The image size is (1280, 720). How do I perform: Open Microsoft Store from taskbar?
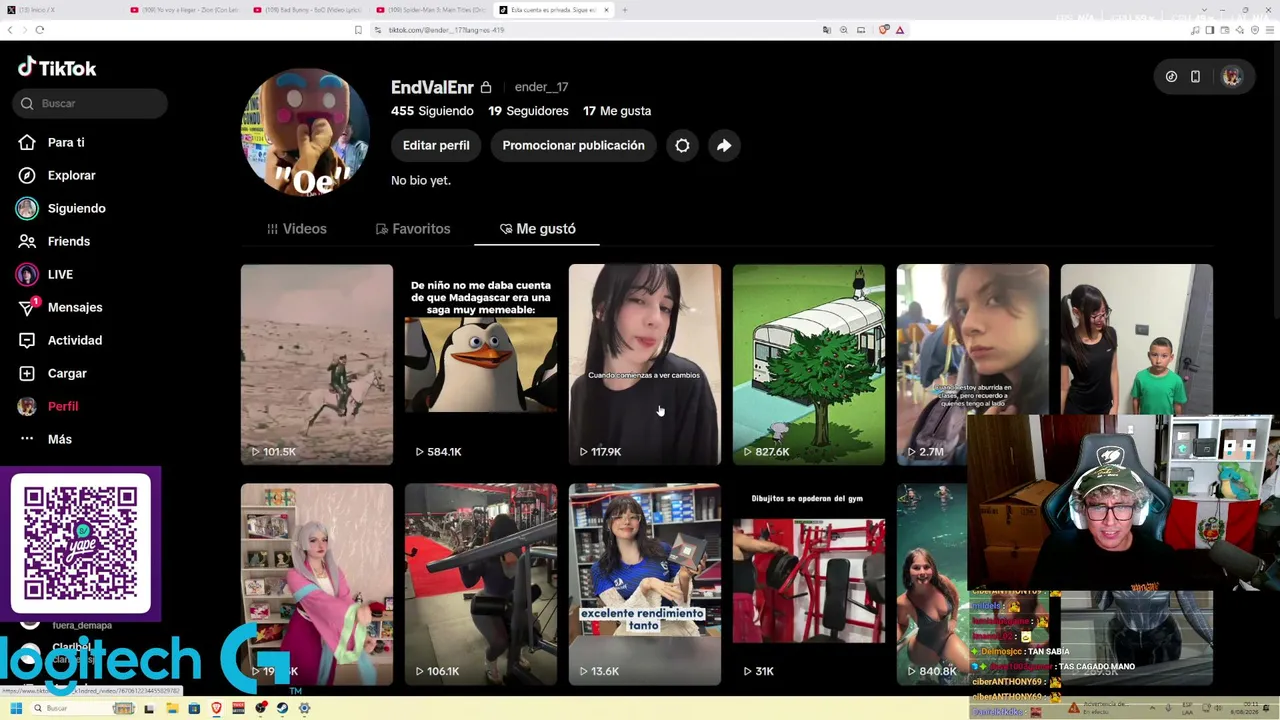point(194,708)
